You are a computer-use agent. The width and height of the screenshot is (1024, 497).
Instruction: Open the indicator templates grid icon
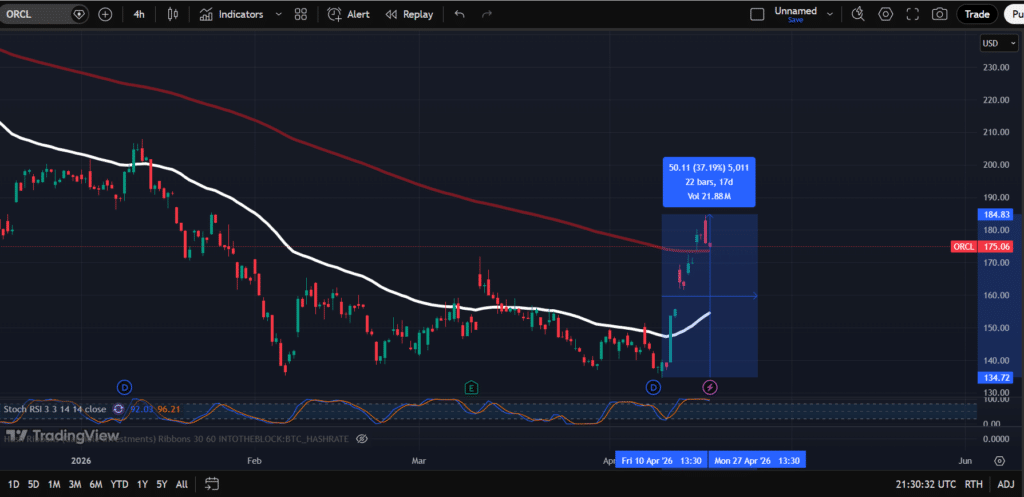tap(301, 14)
